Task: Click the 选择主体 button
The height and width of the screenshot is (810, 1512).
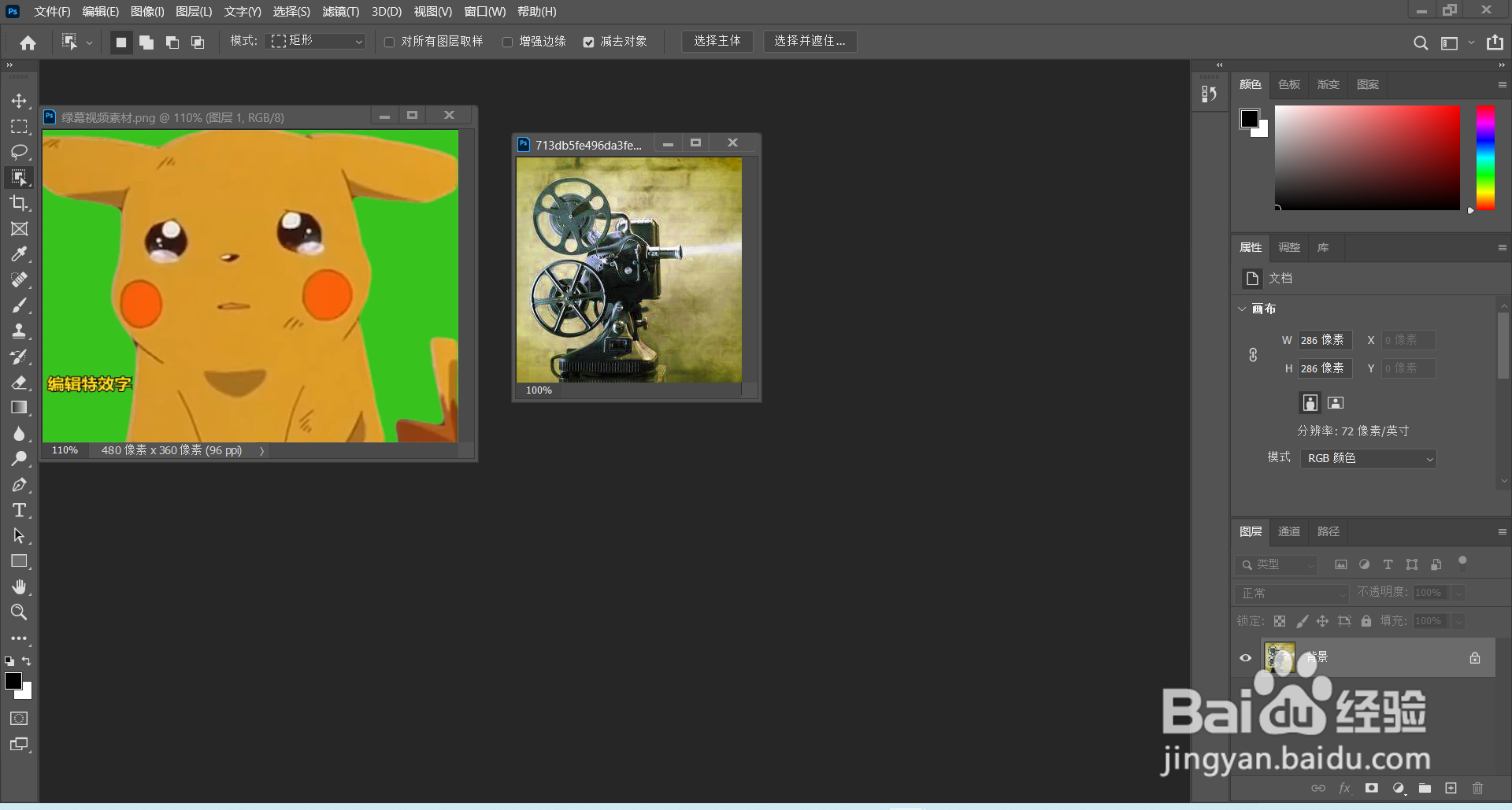Action: (x=717, y=41)
